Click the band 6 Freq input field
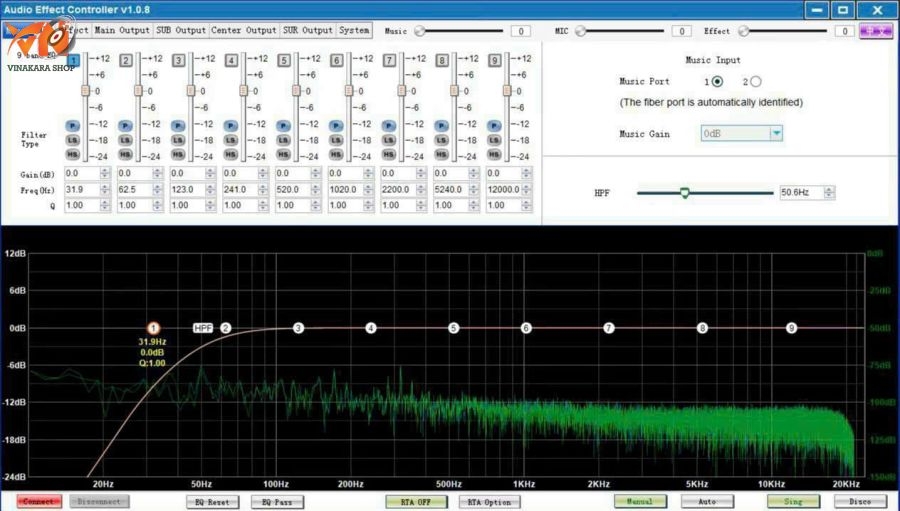This screenshot has width=900, height=511. coord(344,190)
